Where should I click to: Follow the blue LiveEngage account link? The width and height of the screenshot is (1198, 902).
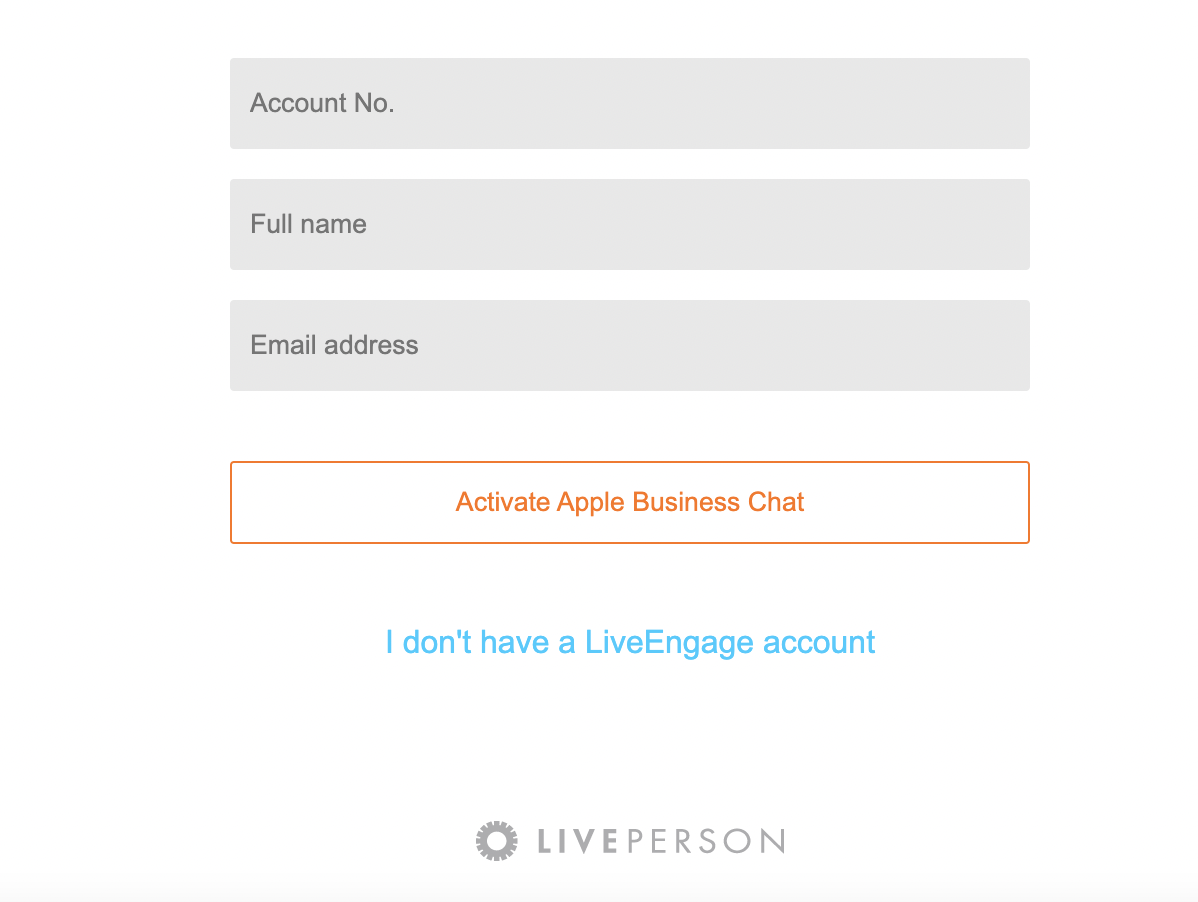[630, 642]
